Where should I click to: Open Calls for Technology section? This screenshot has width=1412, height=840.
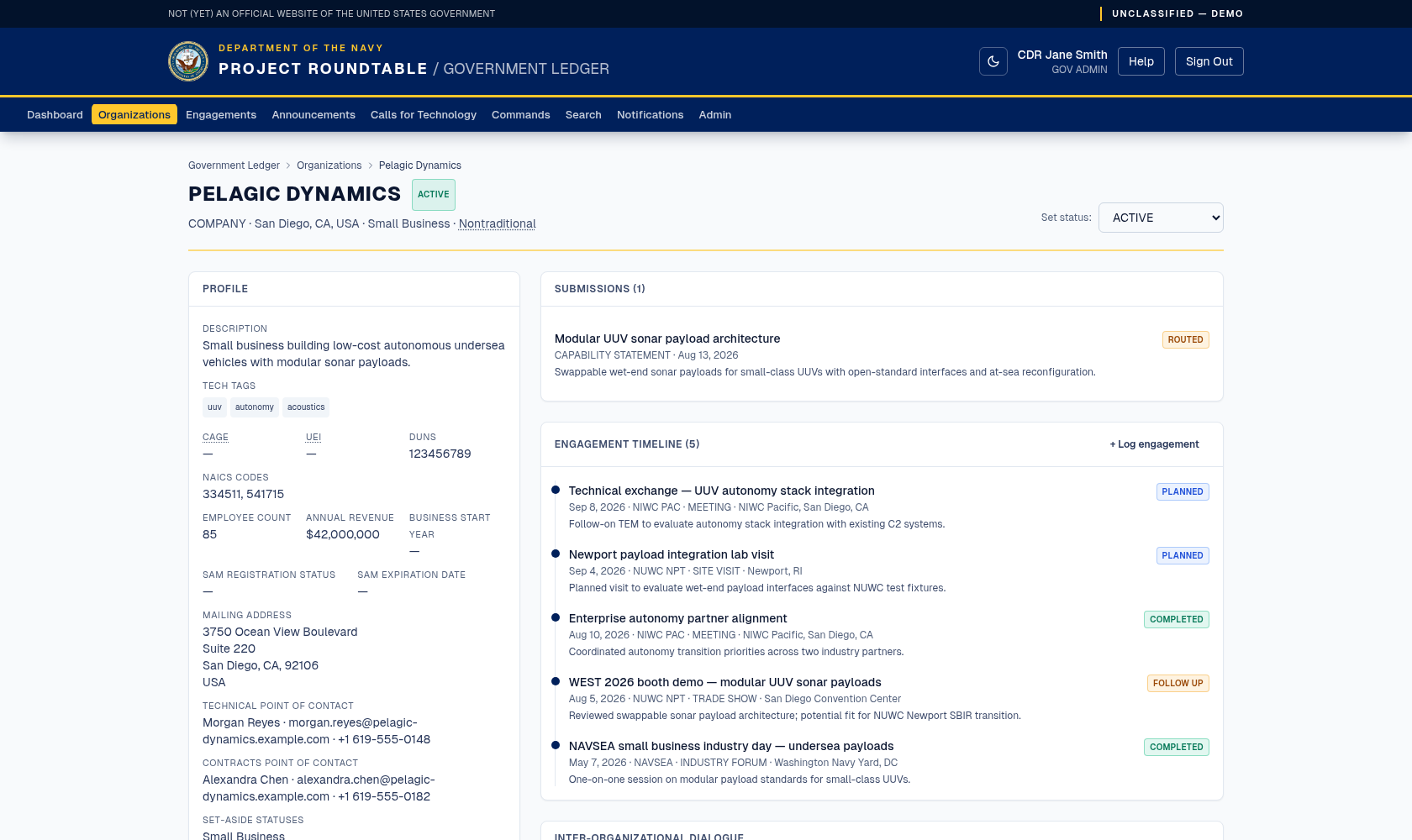point(424,115)
